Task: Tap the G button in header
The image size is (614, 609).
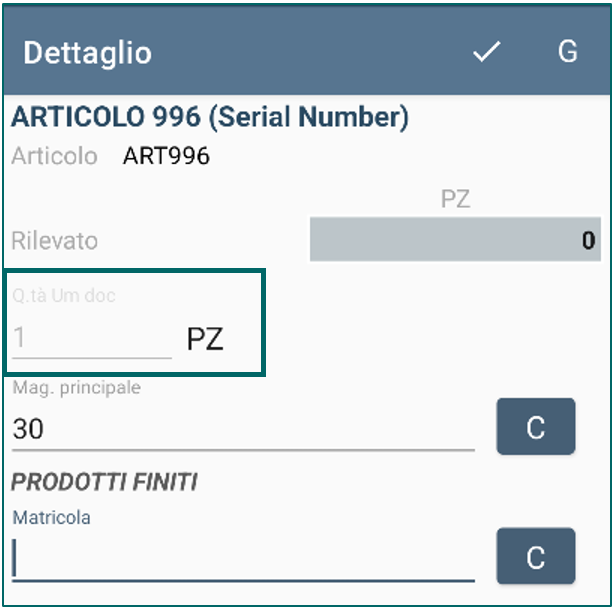Action: pyautogui.click(x=567, y=51)
